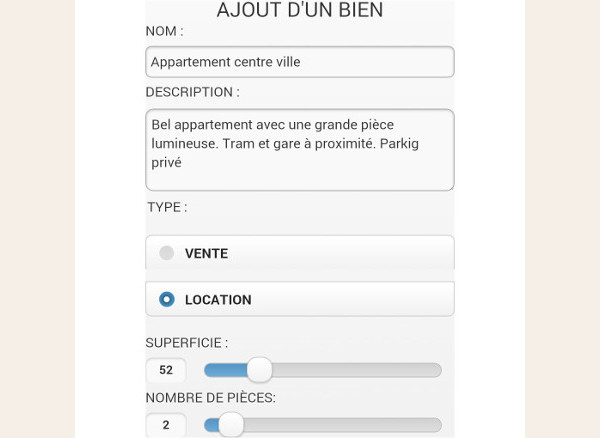600x438 pixels.
Task: Click the Nom text input field
Action: (300, 62)
